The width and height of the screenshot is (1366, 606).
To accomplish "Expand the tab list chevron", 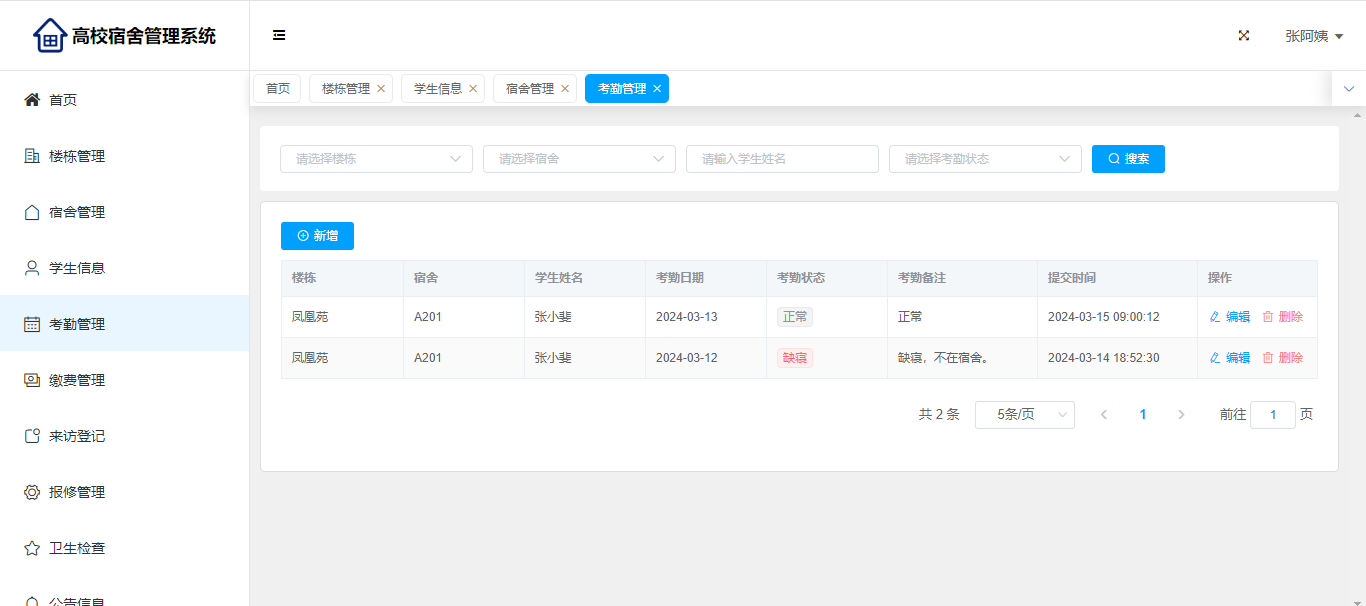I will pyautogui.click(x=1349, y=89).
